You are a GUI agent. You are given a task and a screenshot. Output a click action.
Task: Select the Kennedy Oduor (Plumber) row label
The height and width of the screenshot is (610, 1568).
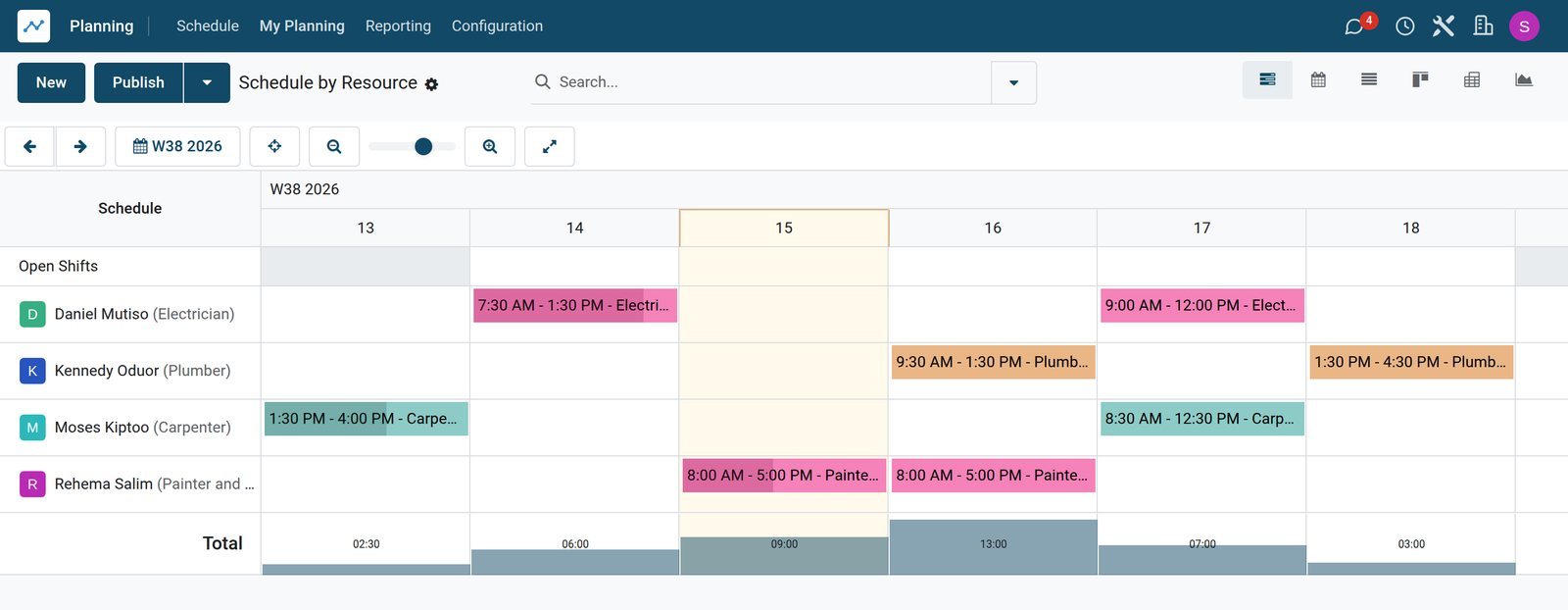pyautogui.click(x=142, y=371)
